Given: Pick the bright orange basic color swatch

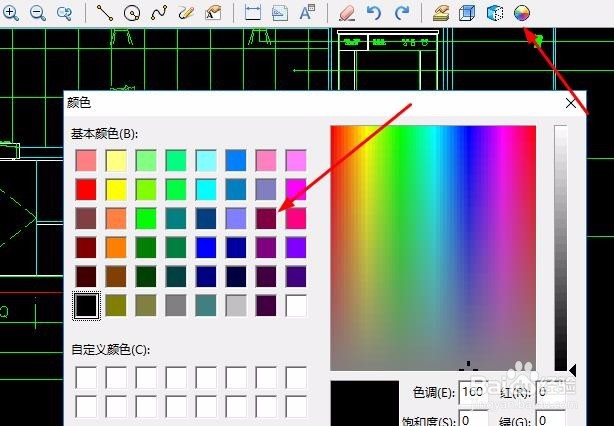Looking at the screenshot, I should click(116, 247).
